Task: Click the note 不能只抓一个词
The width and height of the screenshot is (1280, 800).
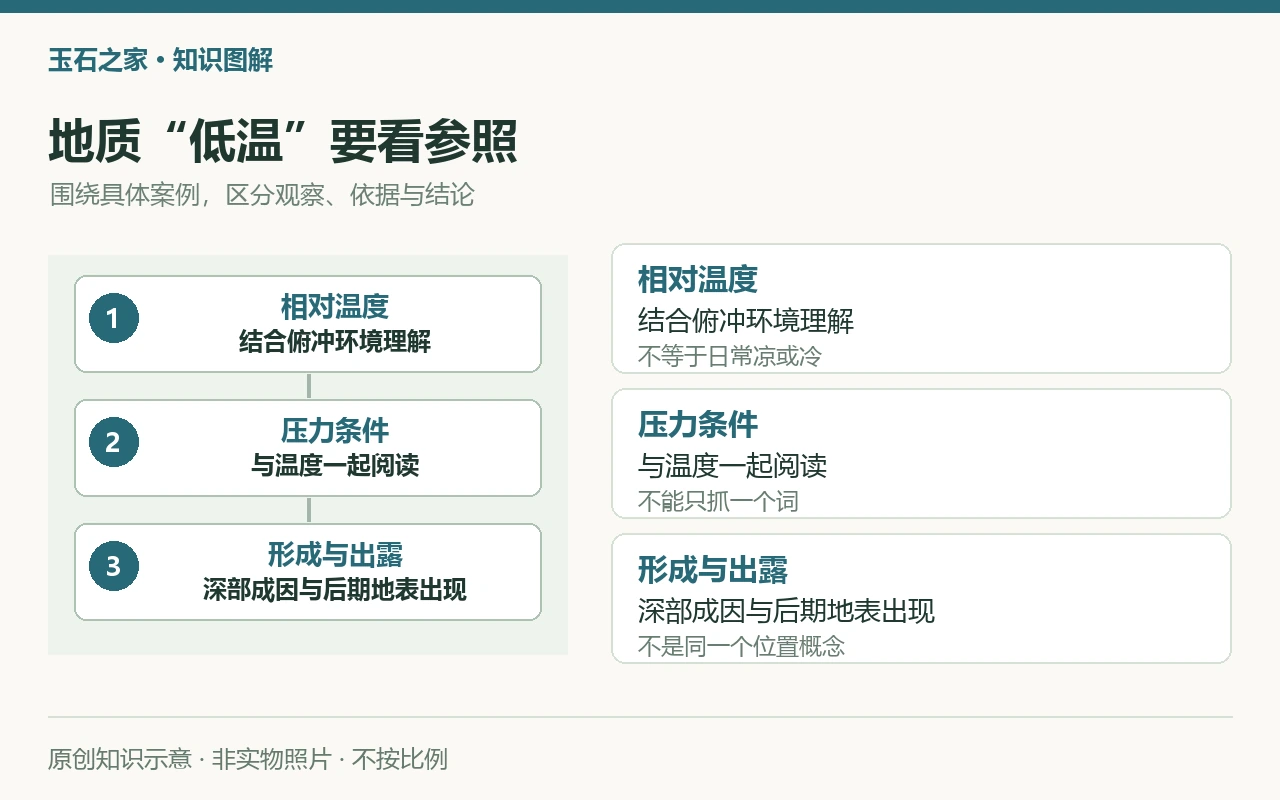Action: pos(718,501)
